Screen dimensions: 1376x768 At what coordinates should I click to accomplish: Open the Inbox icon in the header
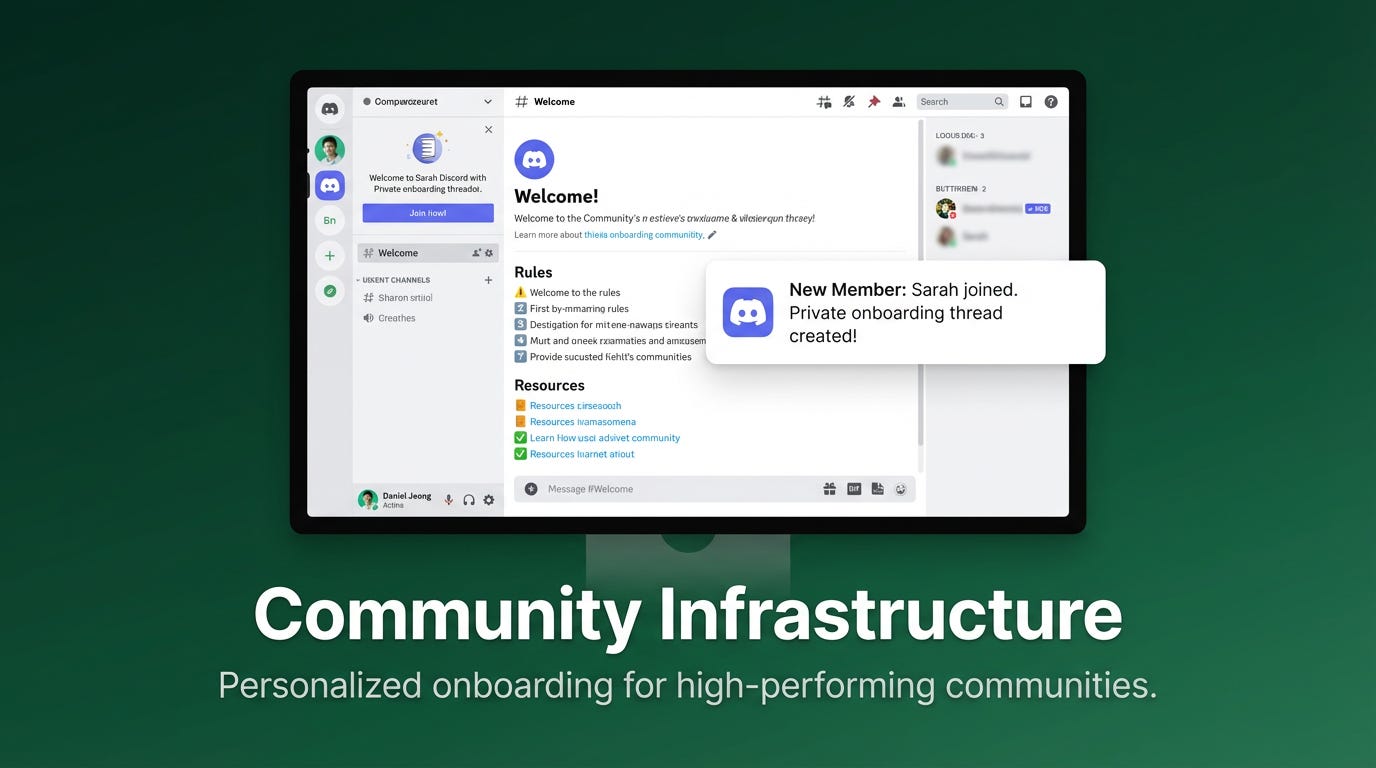click(1026, 102)
